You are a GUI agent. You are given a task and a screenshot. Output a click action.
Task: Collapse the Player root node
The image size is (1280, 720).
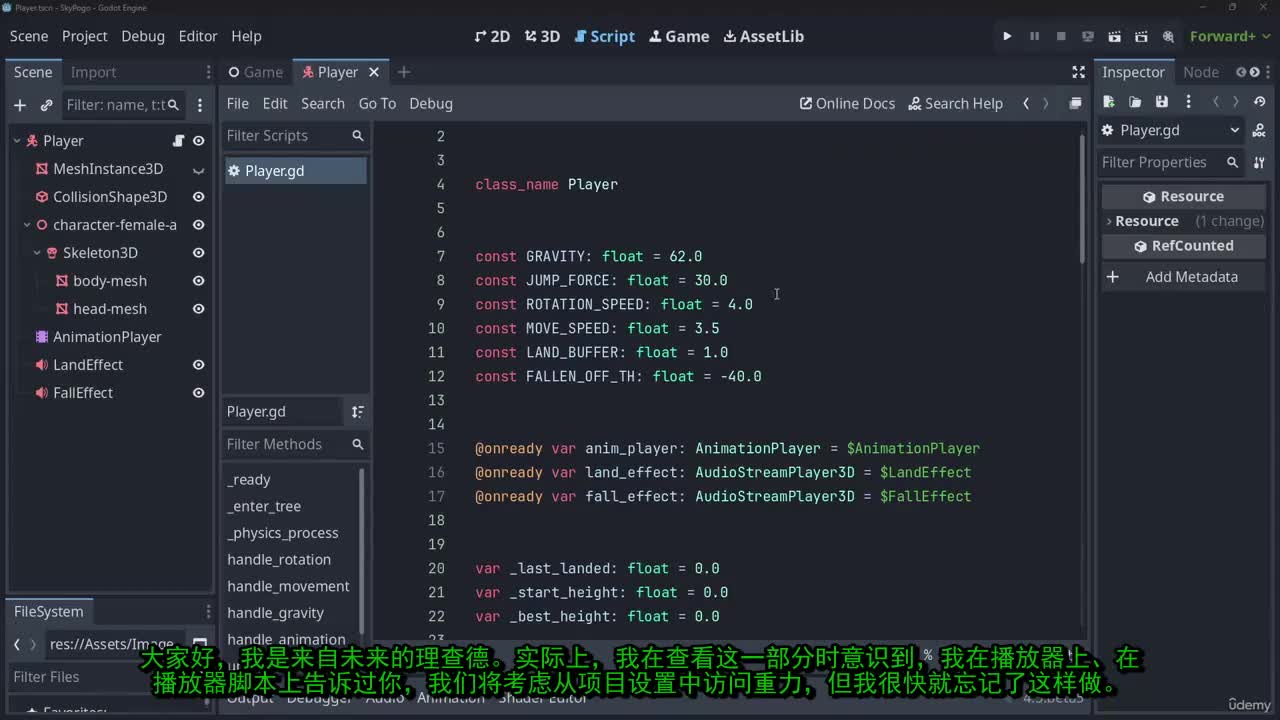[x=17, y=141]
